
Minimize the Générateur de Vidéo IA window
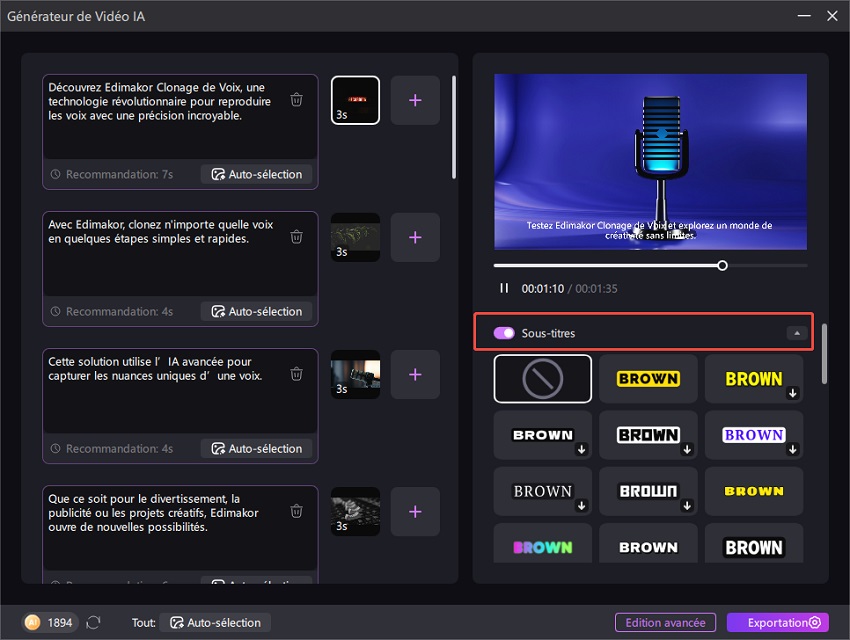[x=804, y=16]
